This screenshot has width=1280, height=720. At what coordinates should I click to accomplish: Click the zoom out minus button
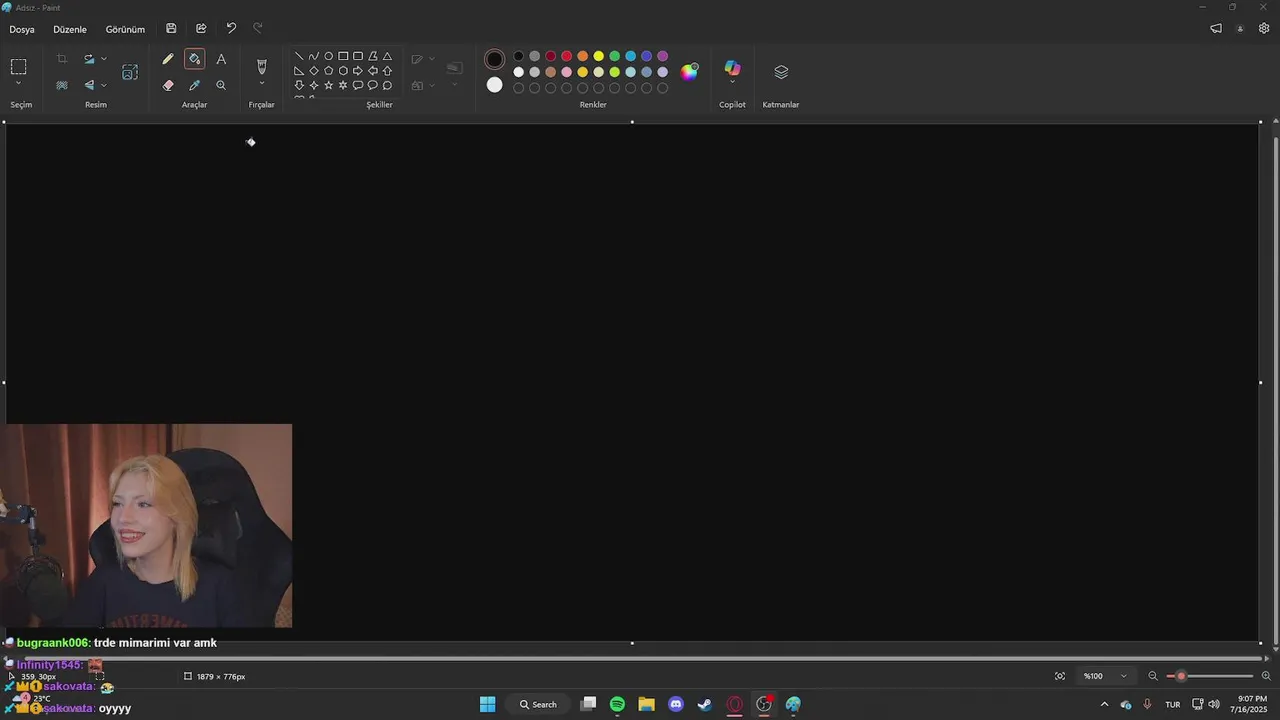pyautogui.click(x=1153, y=676)
